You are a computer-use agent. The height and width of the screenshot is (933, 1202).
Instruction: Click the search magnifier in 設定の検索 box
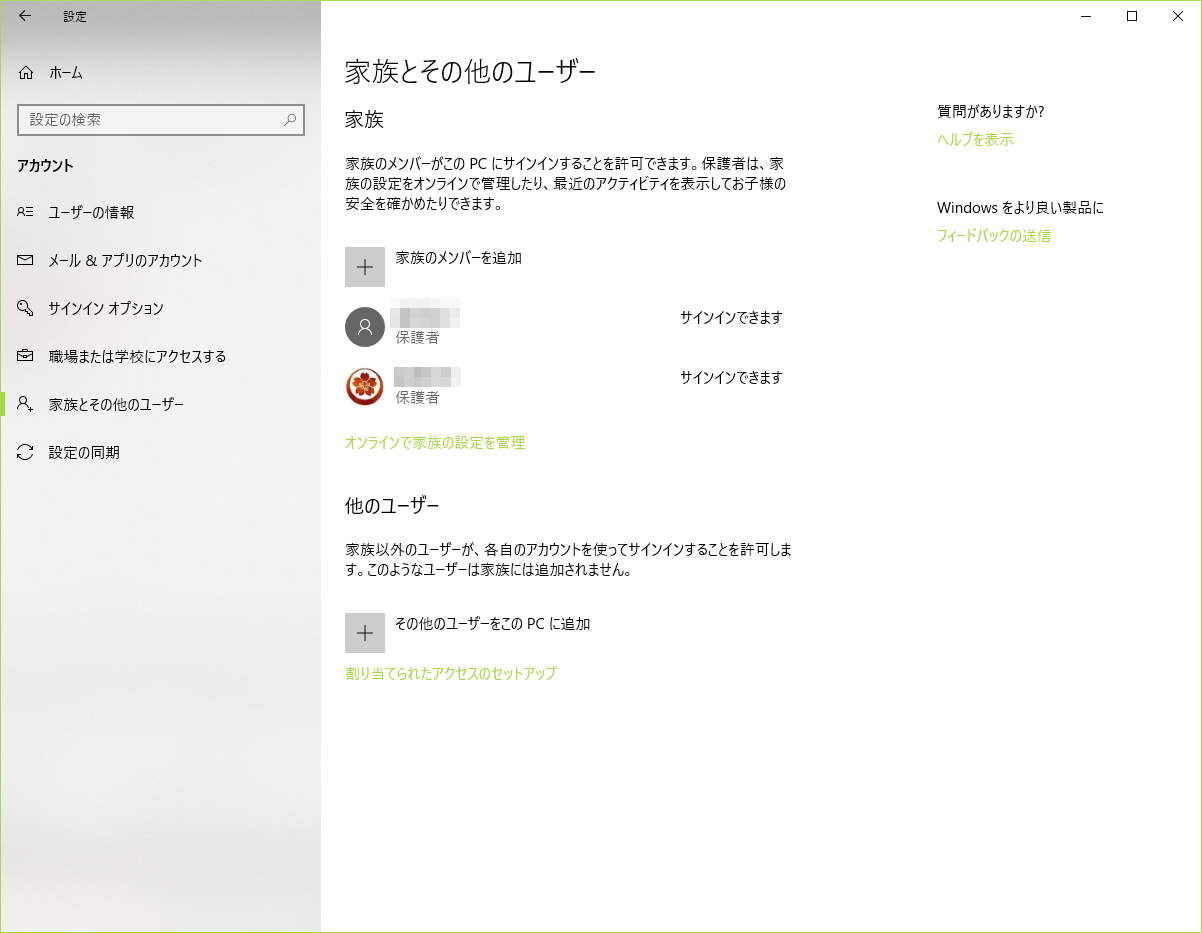click(x=289, y=119)
